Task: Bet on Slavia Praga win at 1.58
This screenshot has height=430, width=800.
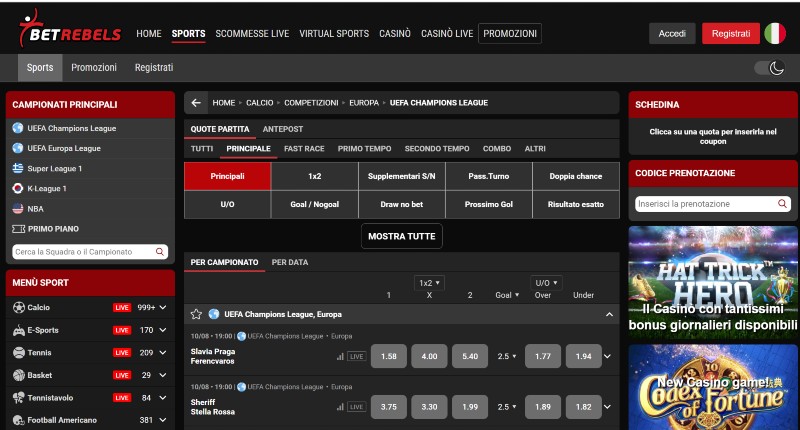Action: coord(389,357)
